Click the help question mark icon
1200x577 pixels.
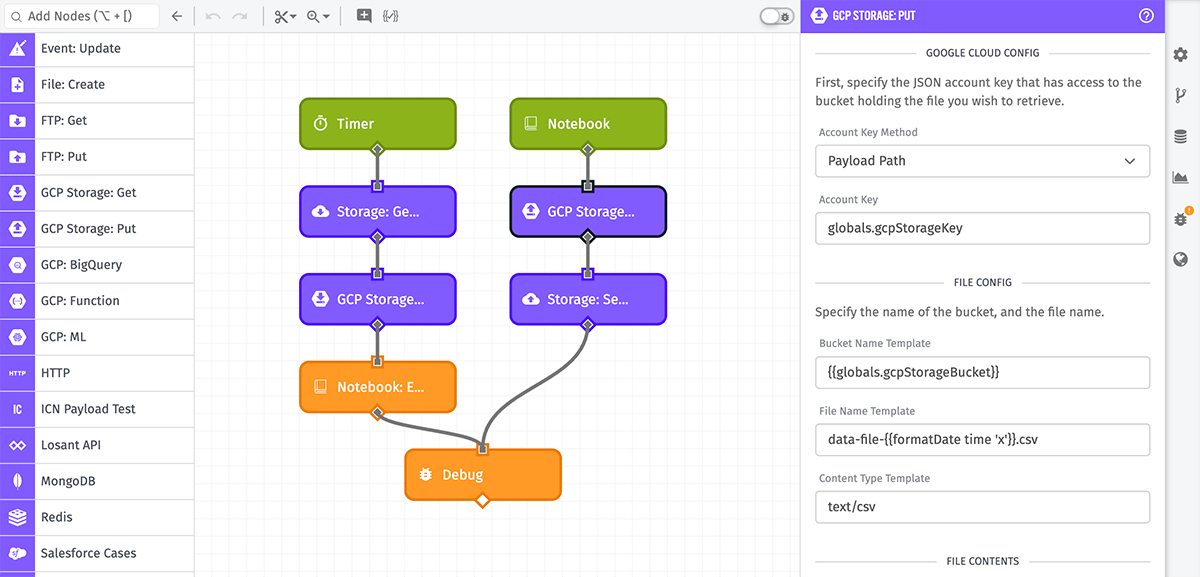click(1146, 16)
